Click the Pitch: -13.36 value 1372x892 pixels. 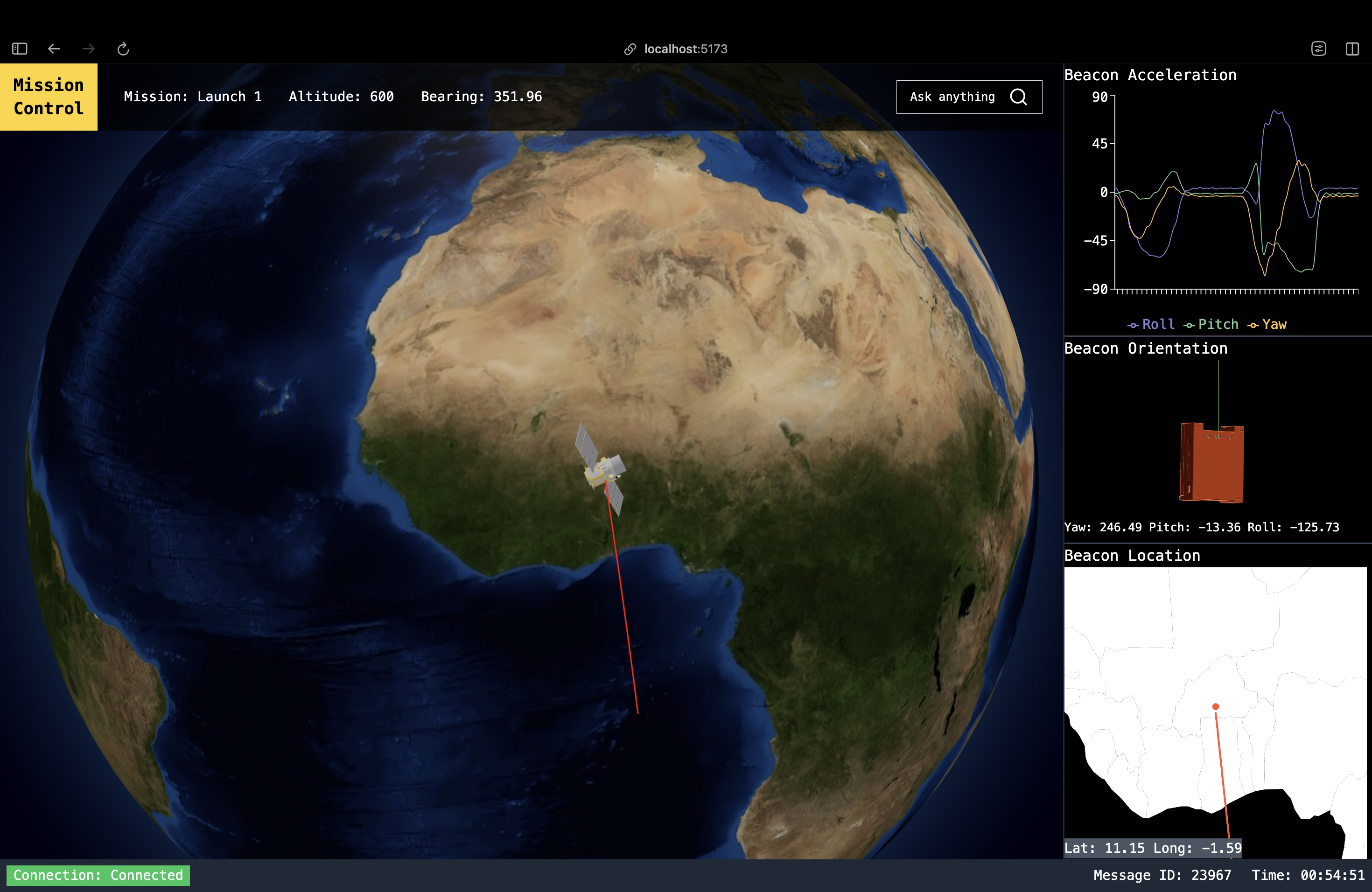1195,527
